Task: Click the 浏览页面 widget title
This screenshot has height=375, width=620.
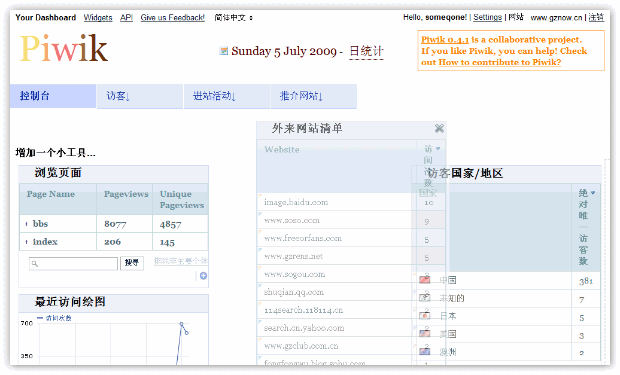Action: (58, 173)
